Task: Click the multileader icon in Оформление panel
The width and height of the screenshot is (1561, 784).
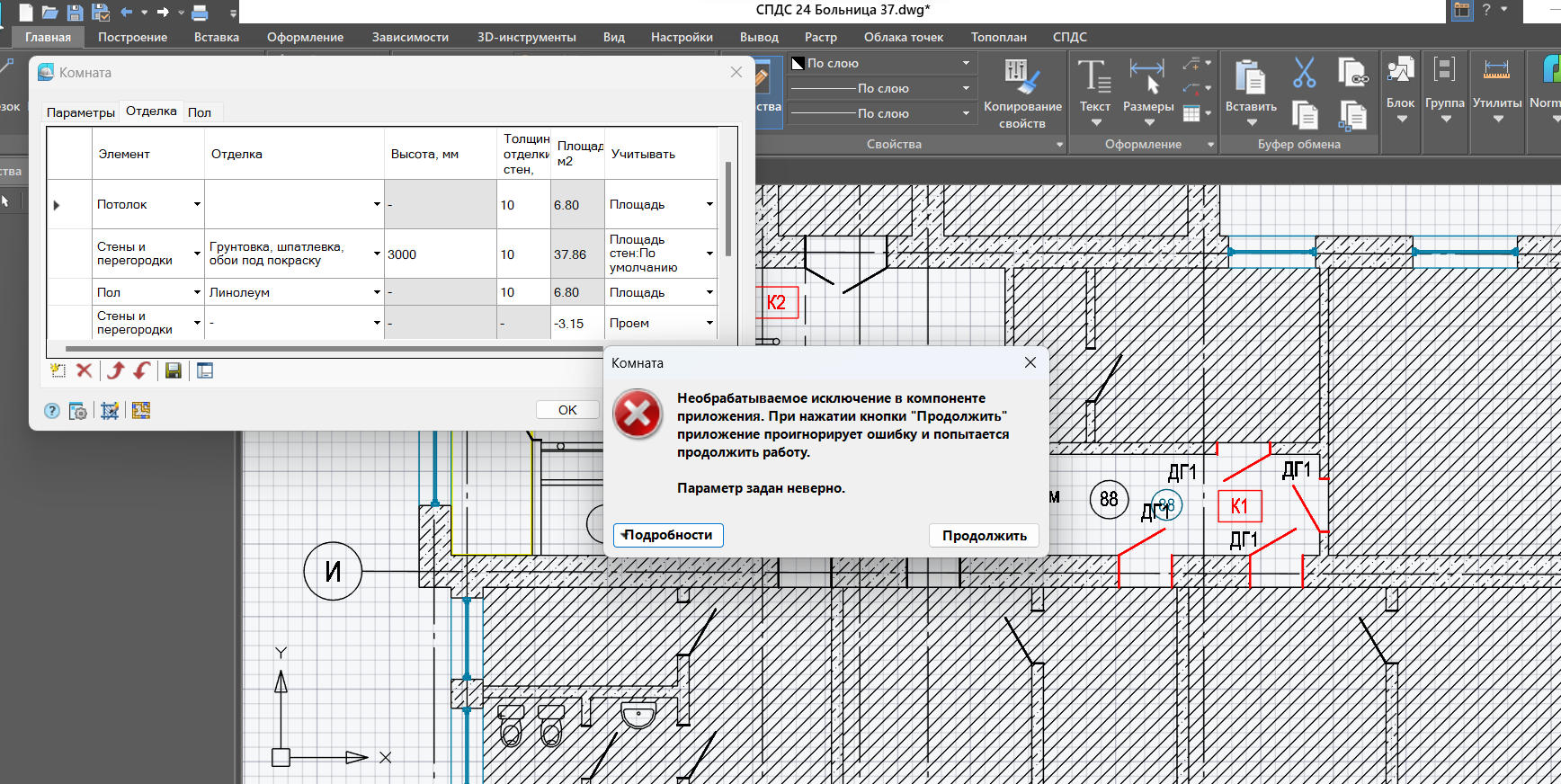Action: point(1192,64)
